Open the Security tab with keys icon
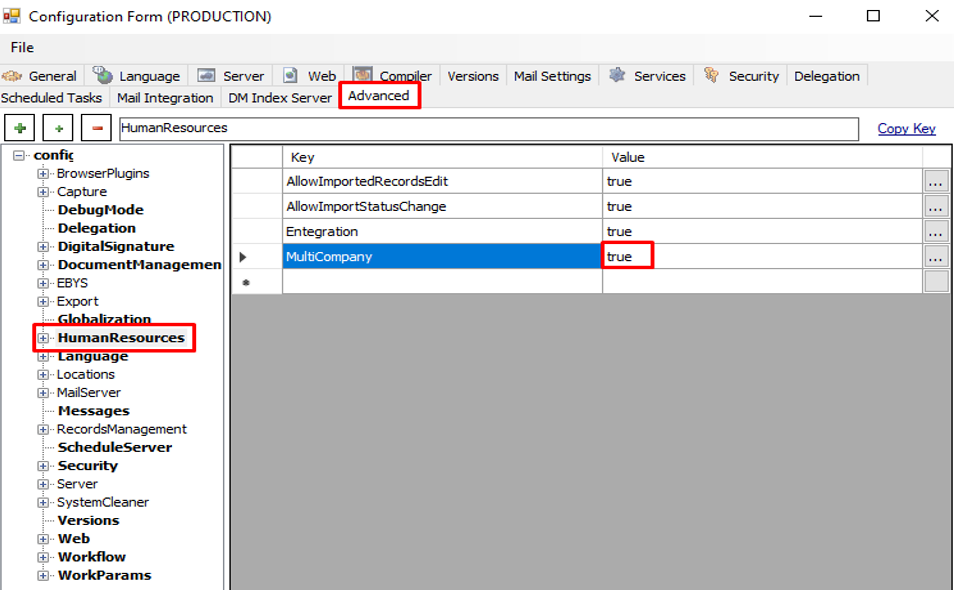The width and height of the screenshot is (954, 595). (x=741, y=76)
